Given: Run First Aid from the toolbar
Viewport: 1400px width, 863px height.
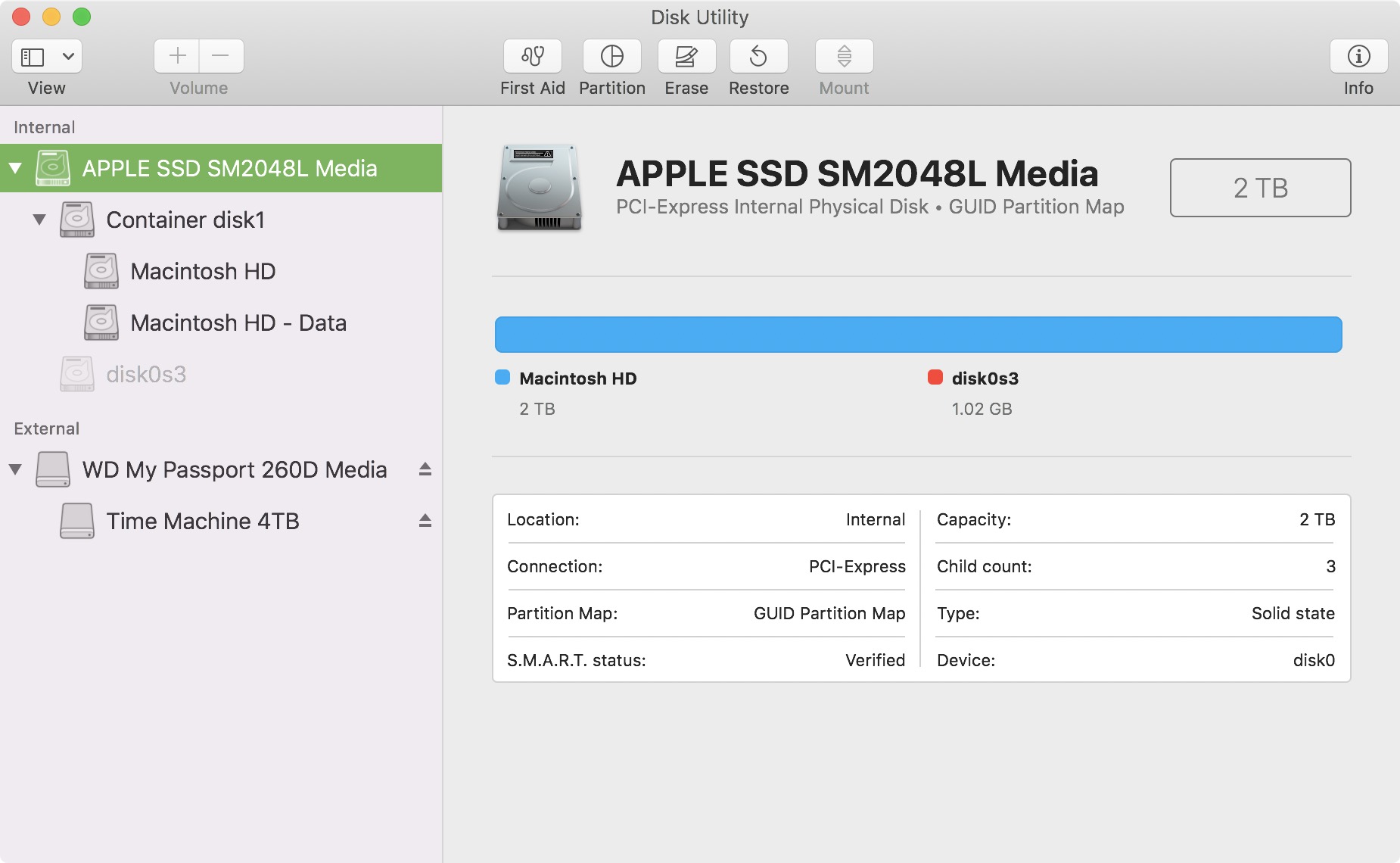Looking at the screenshot, I should pyautogui.click(x=532, y=57).
